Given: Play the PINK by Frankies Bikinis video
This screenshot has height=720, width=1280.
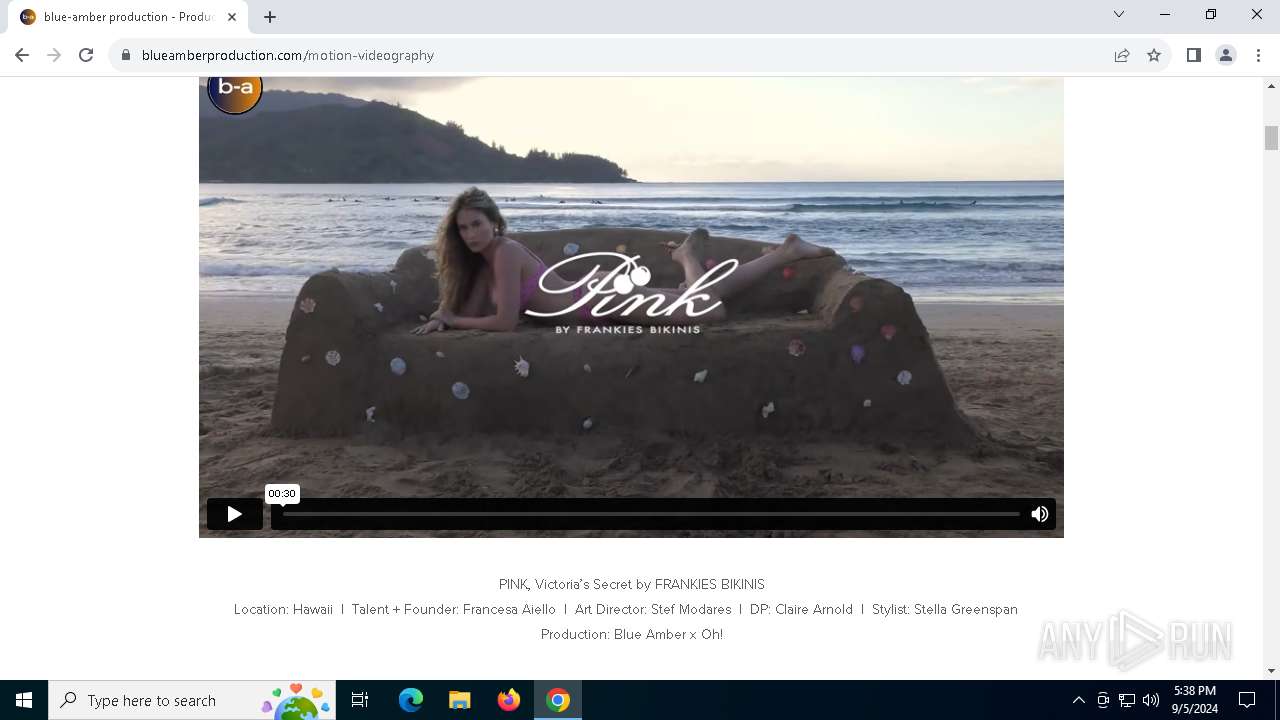Looking at the screenshot, I should pos(234,514).
